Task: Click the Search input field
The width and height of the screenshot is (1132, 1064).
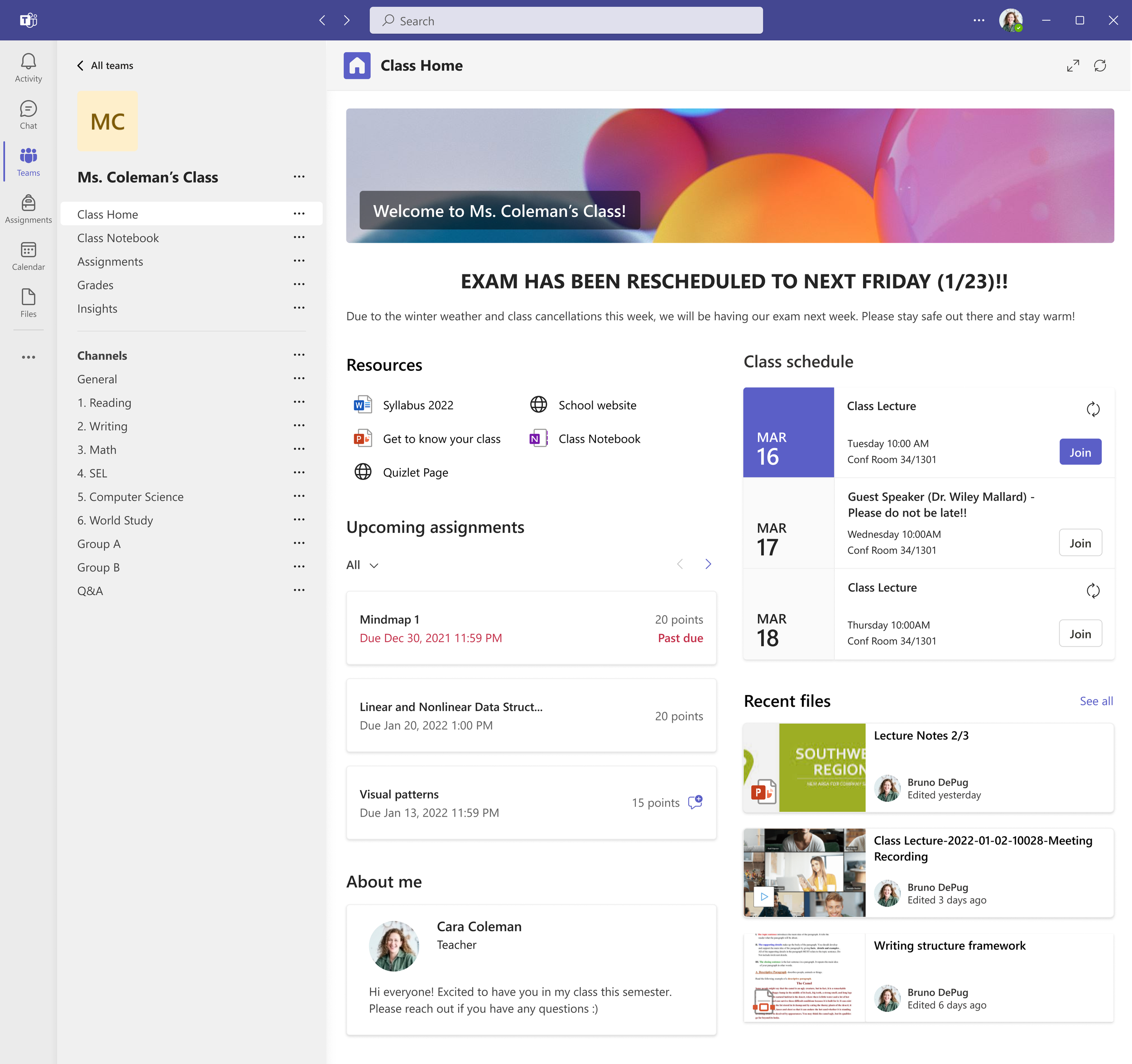Action: (x=566, y=21)
